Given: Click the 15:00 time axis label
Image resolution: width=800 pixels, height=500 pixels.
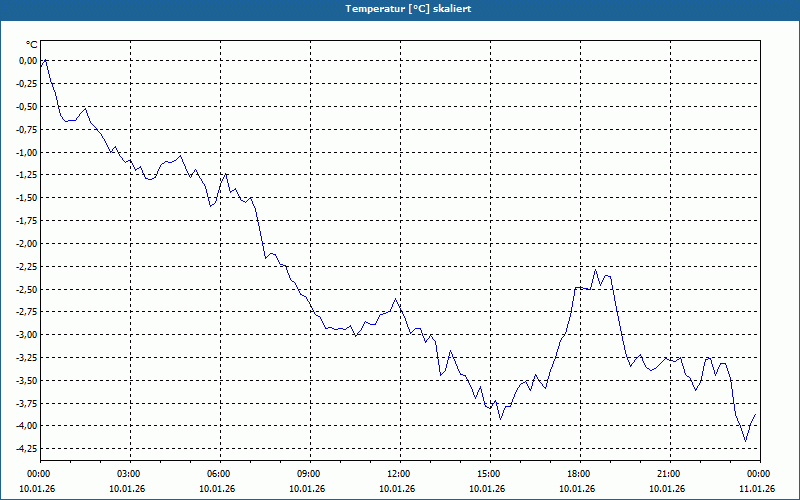Looking at the screenshot, I should [490, 474].
